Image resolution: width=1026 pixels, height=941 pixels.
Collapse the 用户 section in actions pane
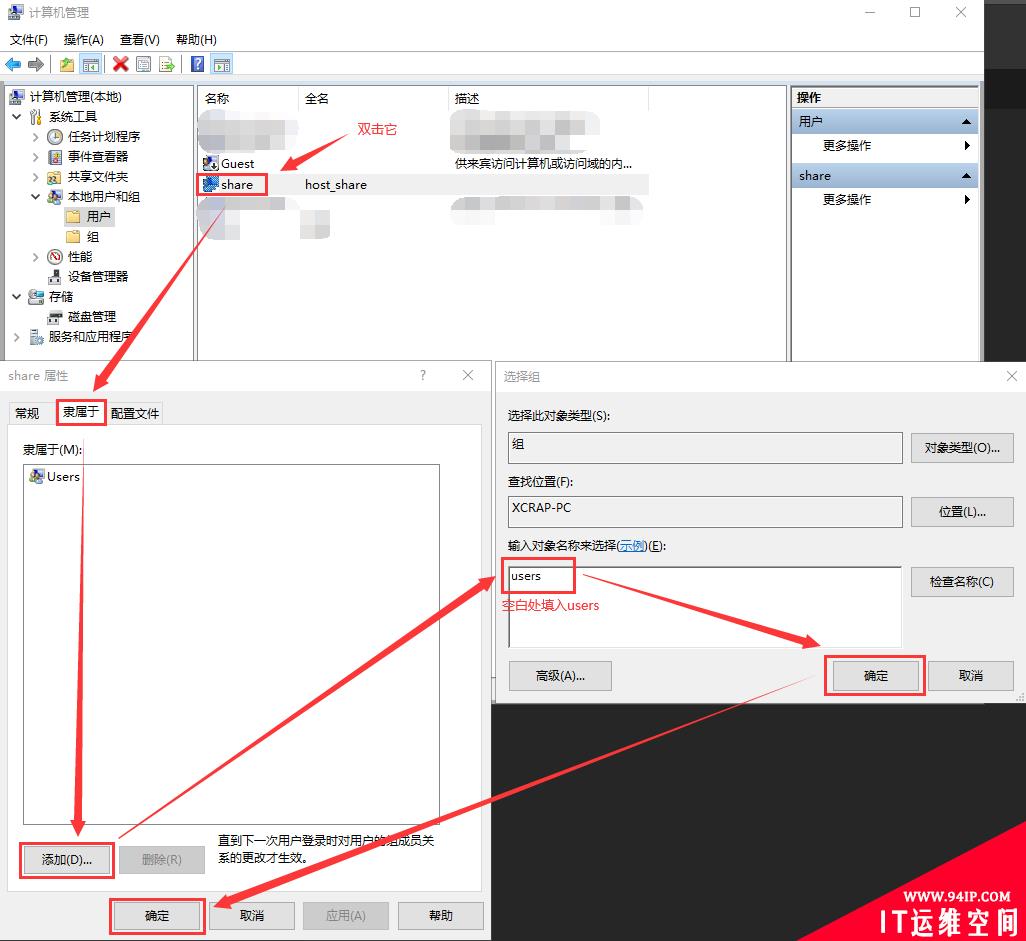966,122
